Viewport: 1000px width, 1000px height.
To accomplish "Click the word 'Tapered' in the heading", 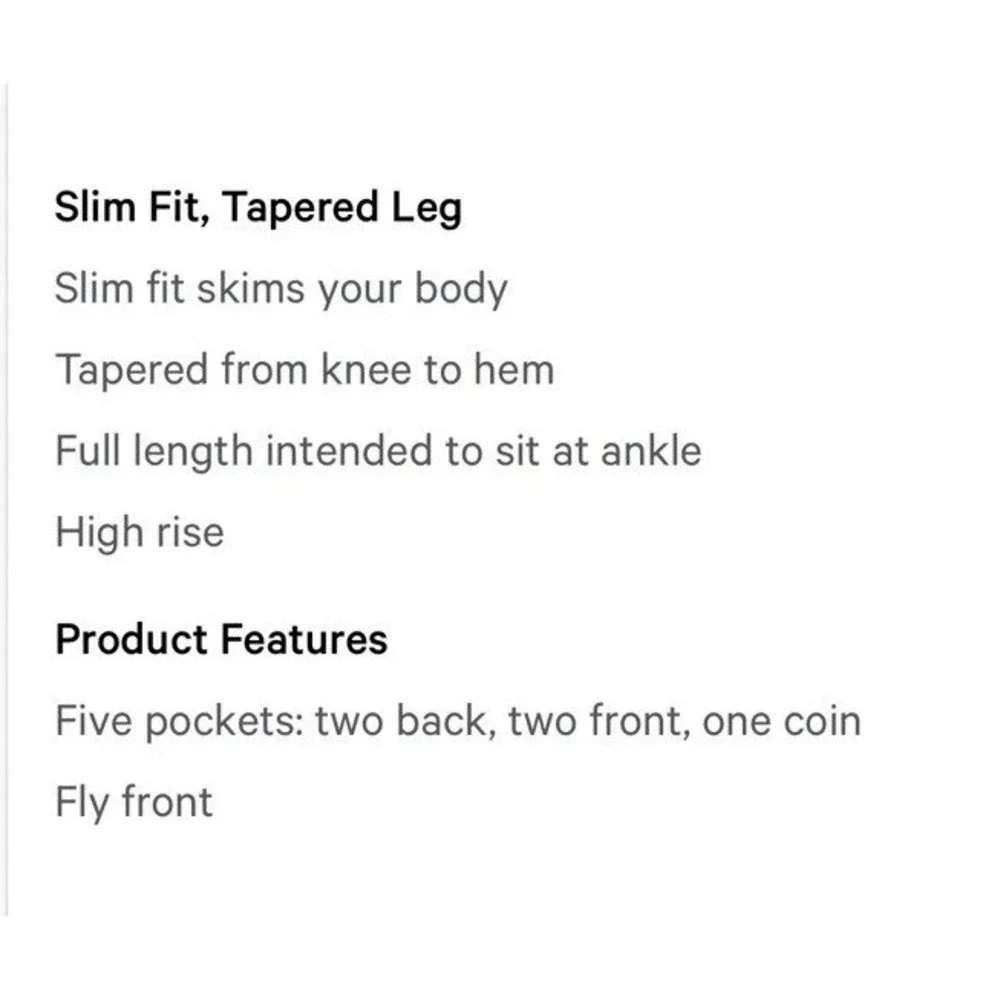I will [x=300, y=209].
